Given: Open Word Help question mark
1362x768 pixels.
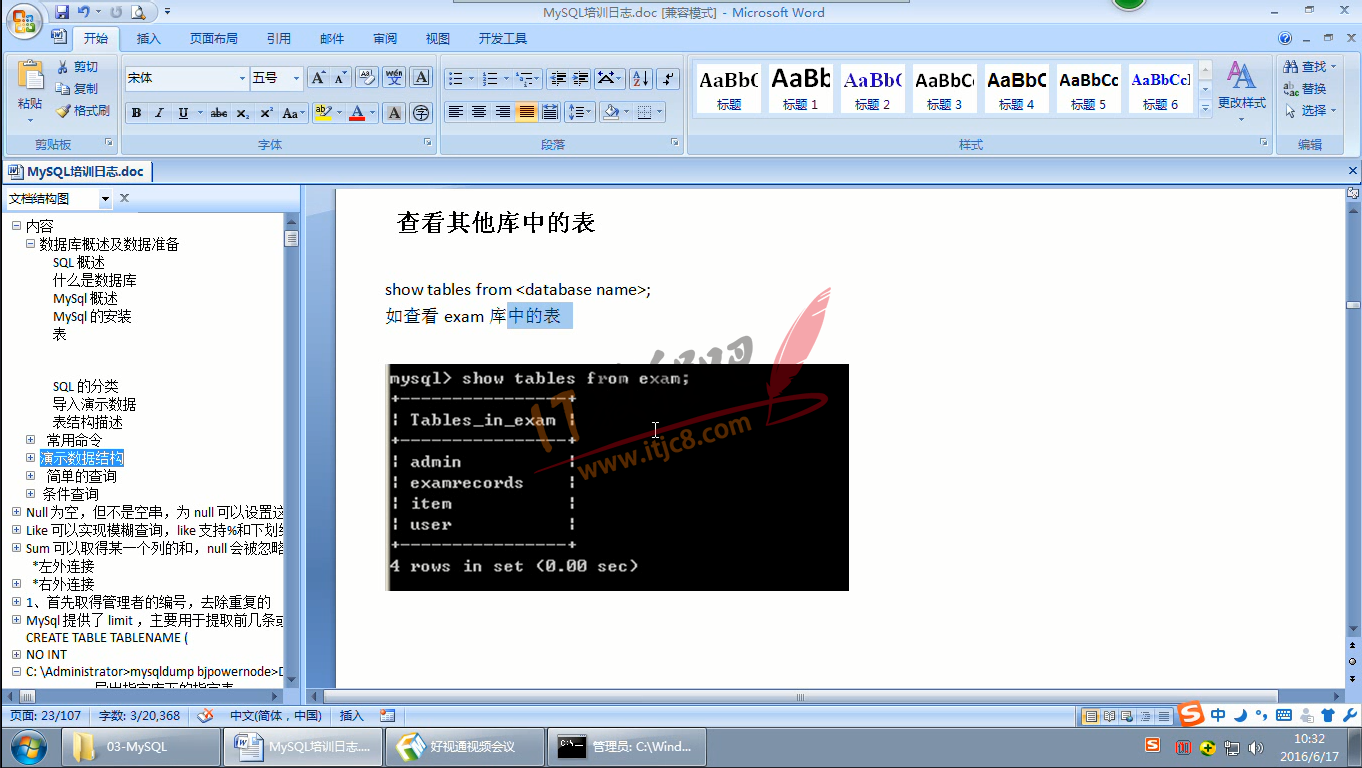Looking at the screenshot, I should click(x=1285, y=38).
